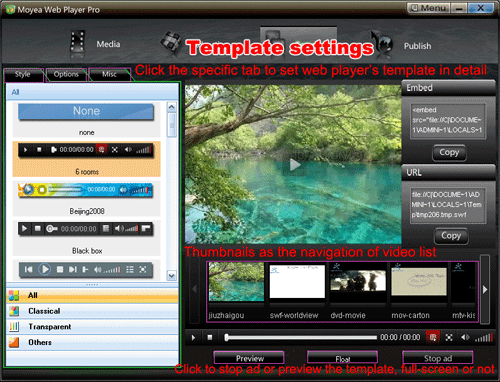This screenshot has width=500, height=382.
Task: Click the style list scroll down arrow
Action: pos(171,276)
